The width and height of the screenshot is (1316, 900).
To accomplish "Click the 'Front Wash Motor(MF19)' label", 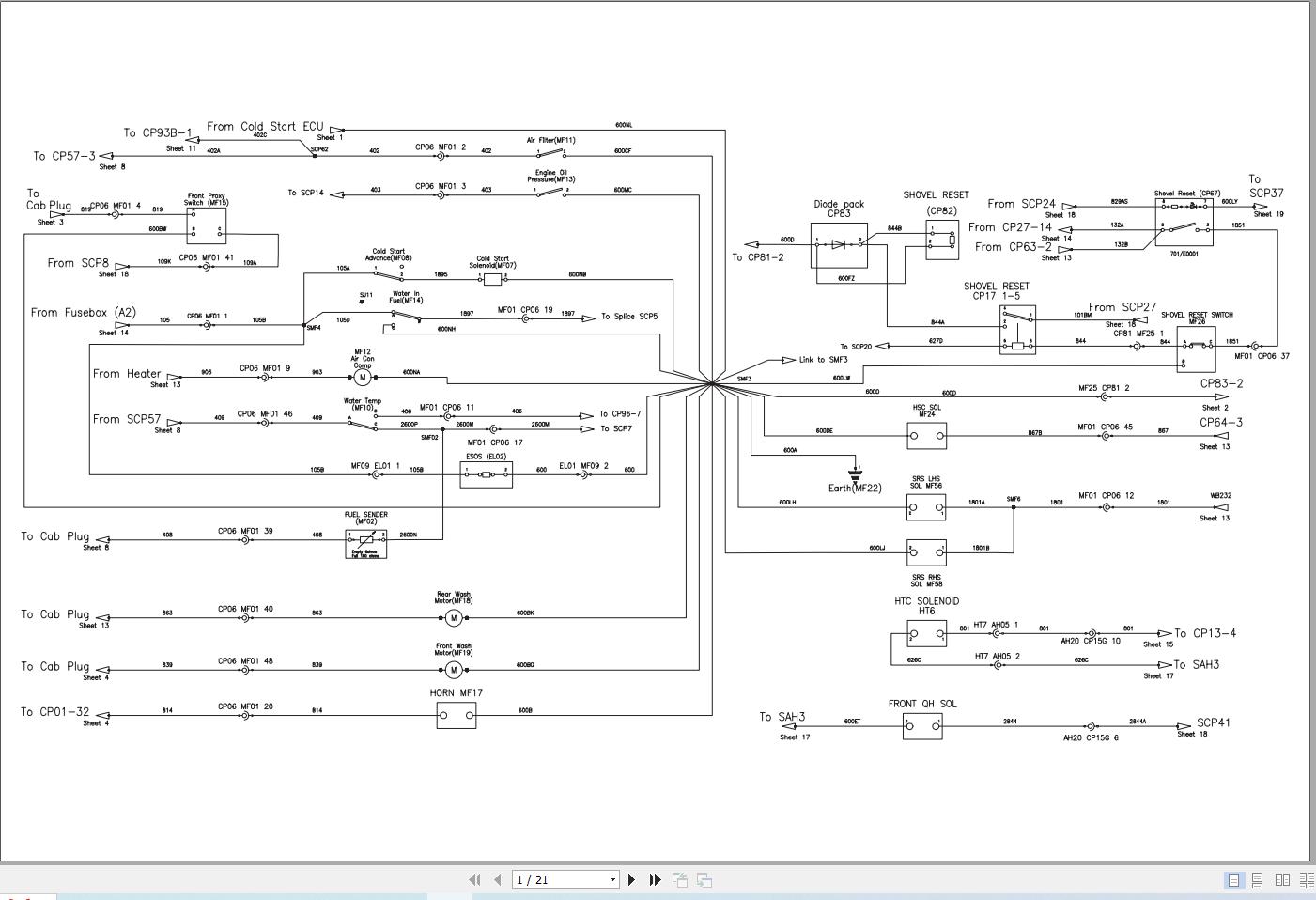I will (x=454, y=649).
